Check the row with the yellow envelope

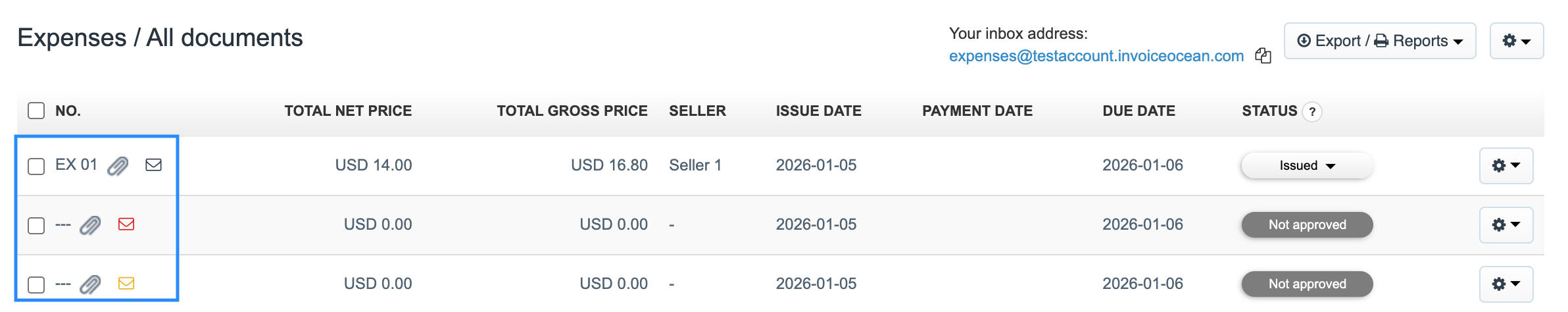pyautogui.click(x=36, y=284)
